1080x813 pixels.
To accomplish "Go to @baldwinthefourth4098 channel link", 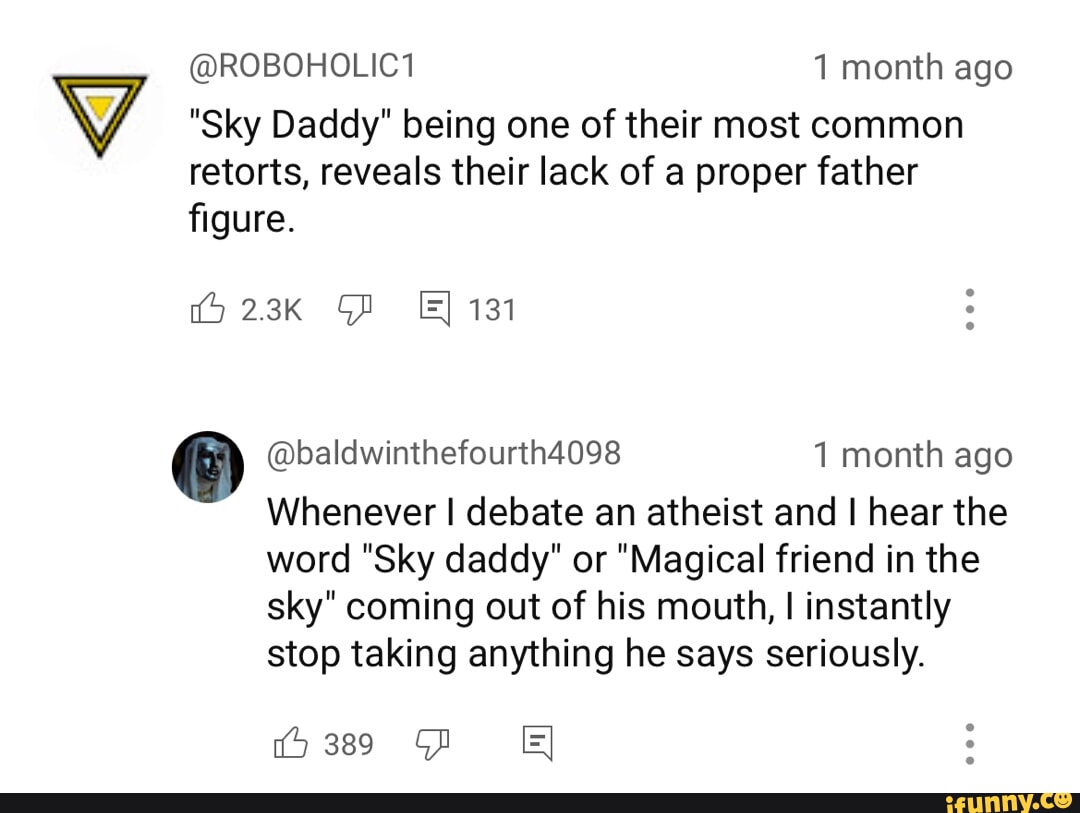I will (x=444, y=454).
